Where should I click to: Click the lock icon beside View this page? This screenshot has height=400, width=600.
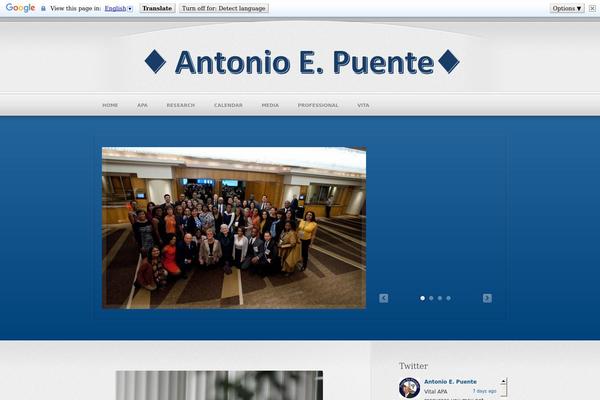click(43, 8)
